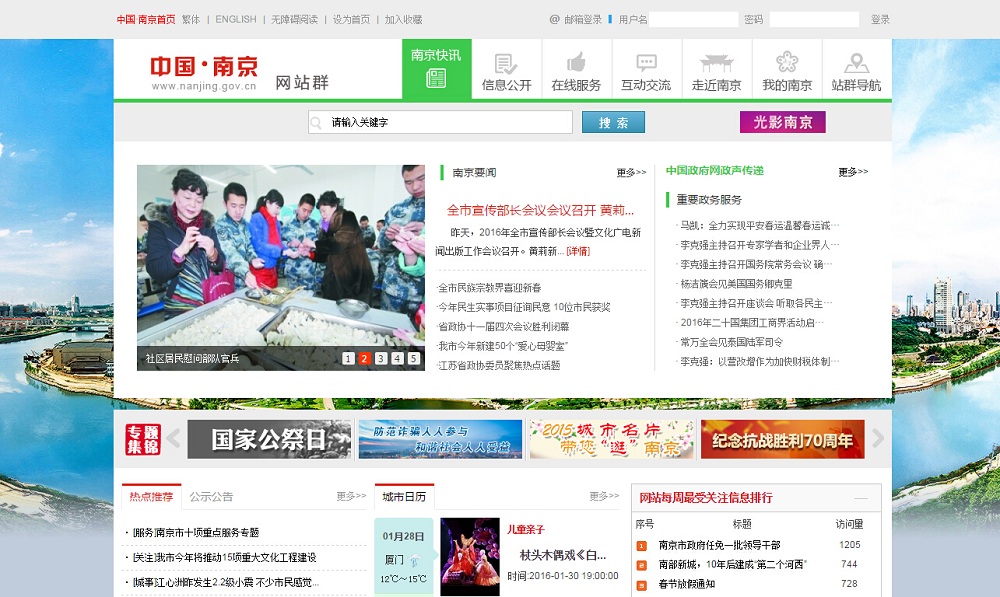The height and width of the screenshot is (597, 1000).
Task: Switch slideshow to image 1
Action: [x=348, y=358]
